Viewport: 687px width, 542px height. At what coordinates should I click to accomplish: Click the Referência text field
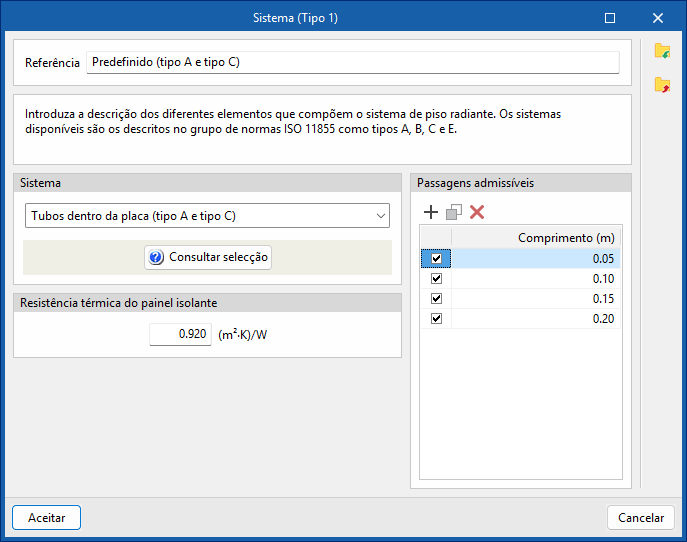[x=352, y=62]
